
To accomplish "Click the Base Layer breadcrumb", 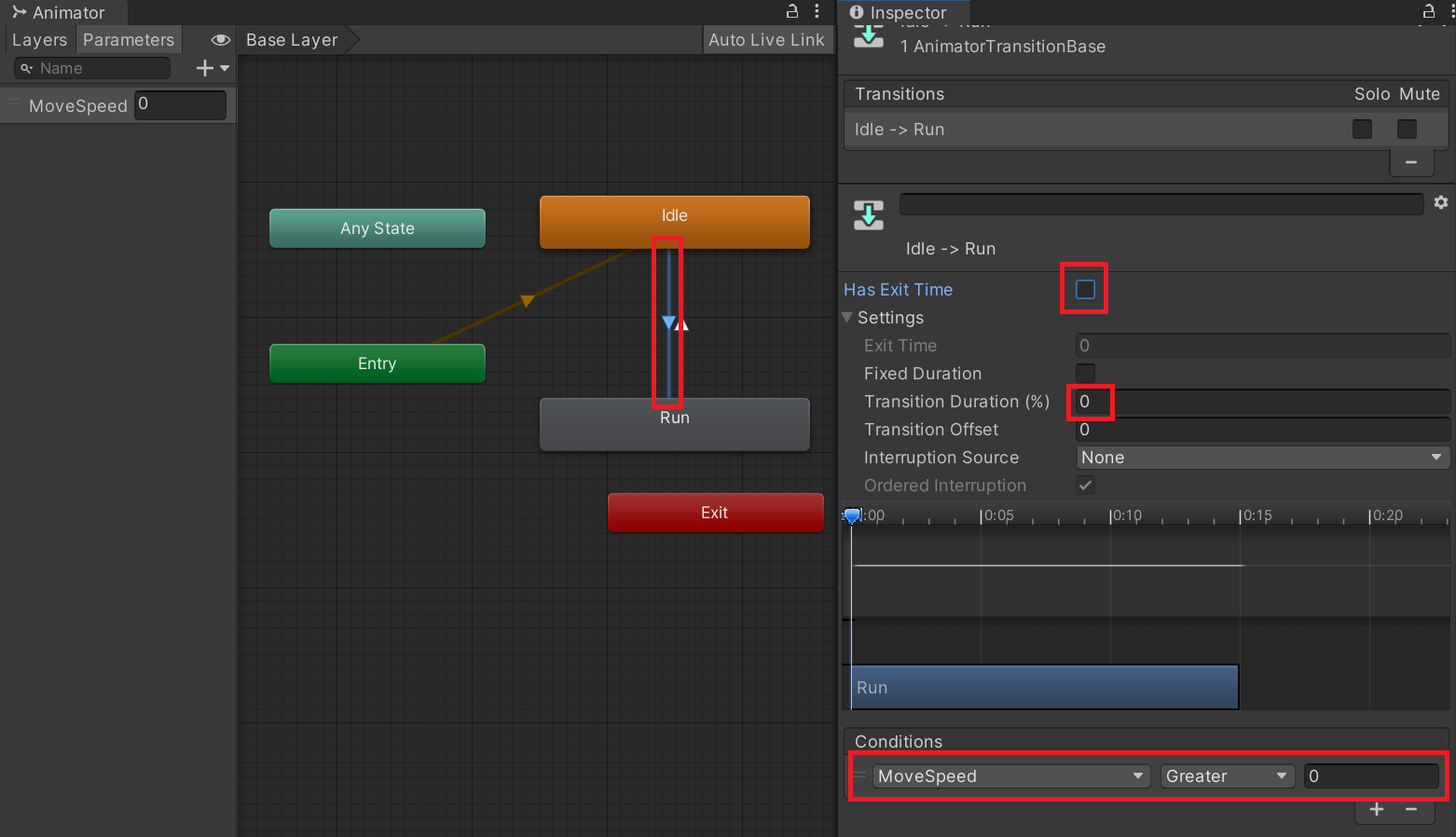I will [x=293, y=40].
